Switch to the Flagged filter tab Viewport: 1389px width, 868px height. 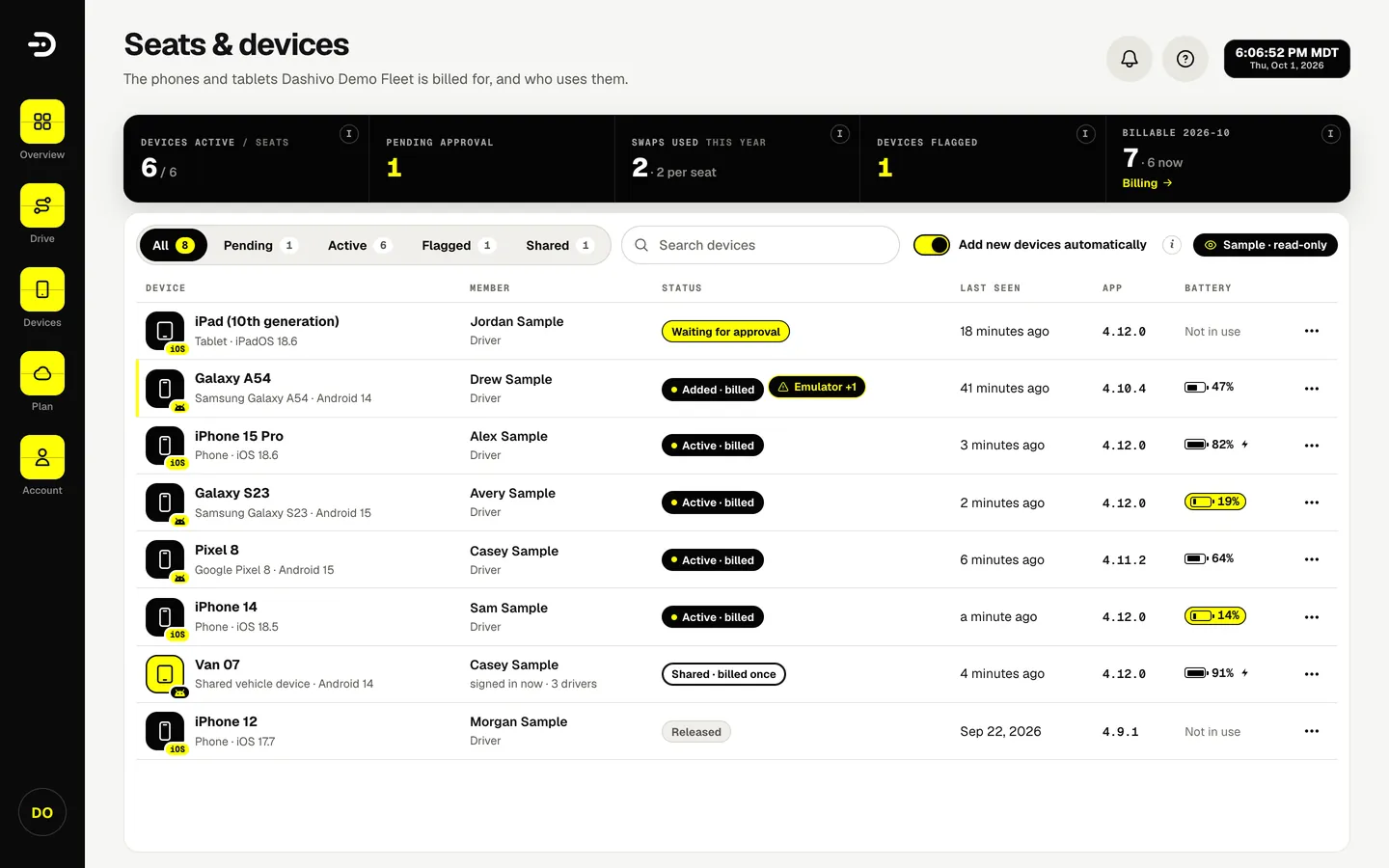point(458,245)
